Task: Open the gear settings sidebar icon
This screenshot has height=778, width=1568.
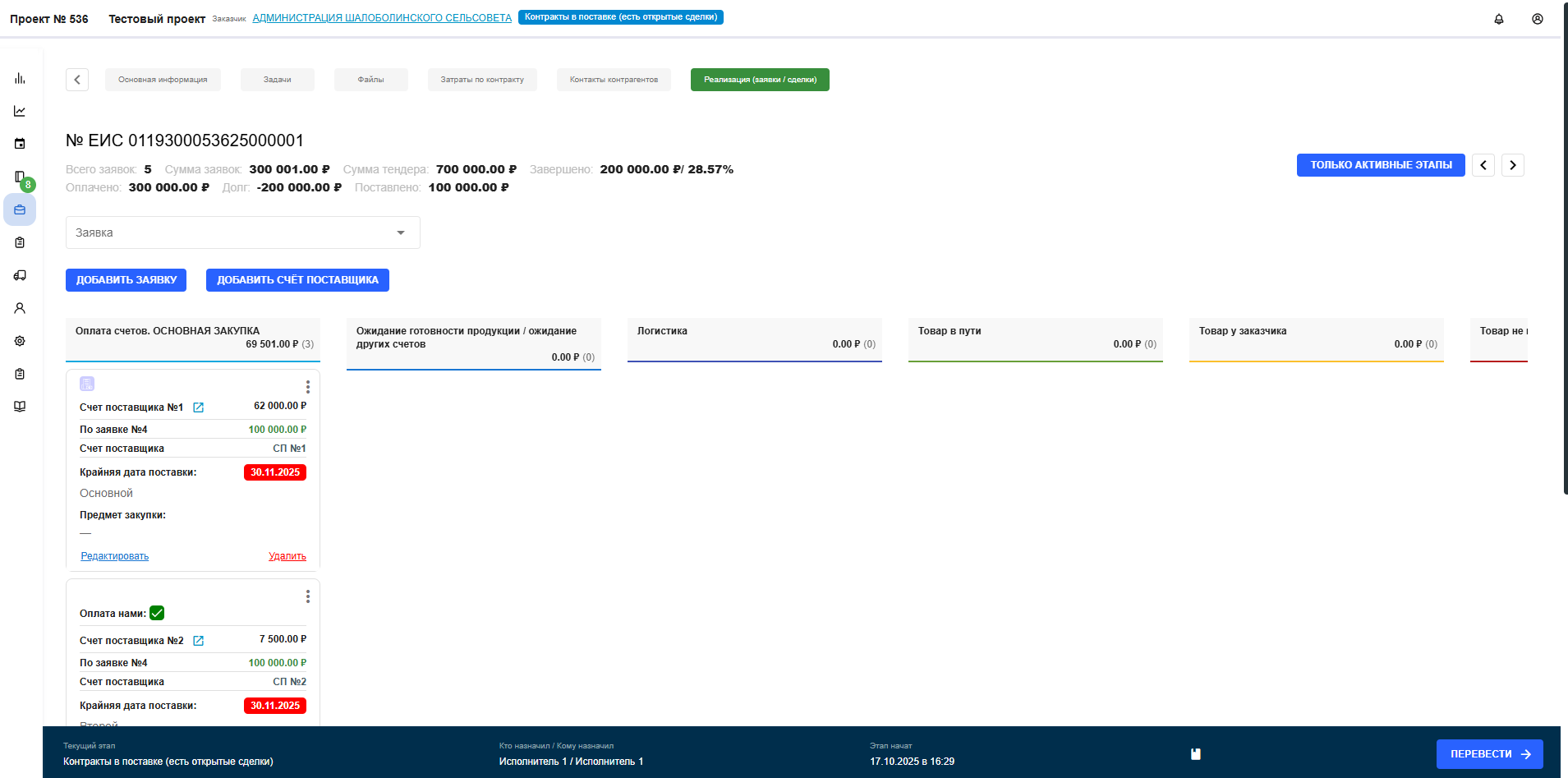Action: (20, 341)
